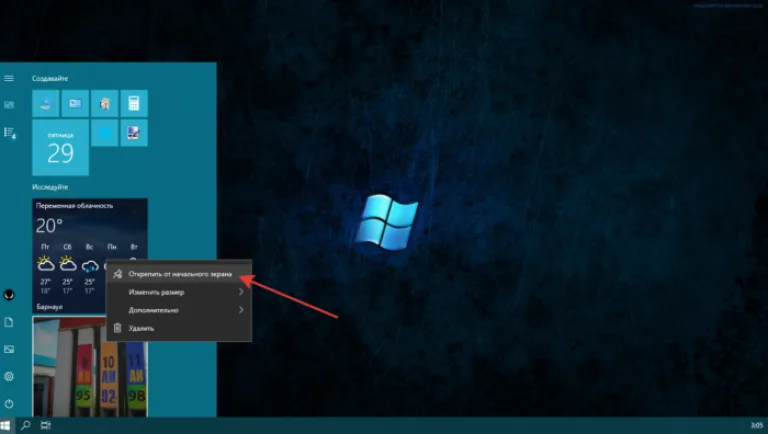This screenshot has width=768, height=434.
Task: Expand the Start menu hamburger button
Action: point(9,78)
